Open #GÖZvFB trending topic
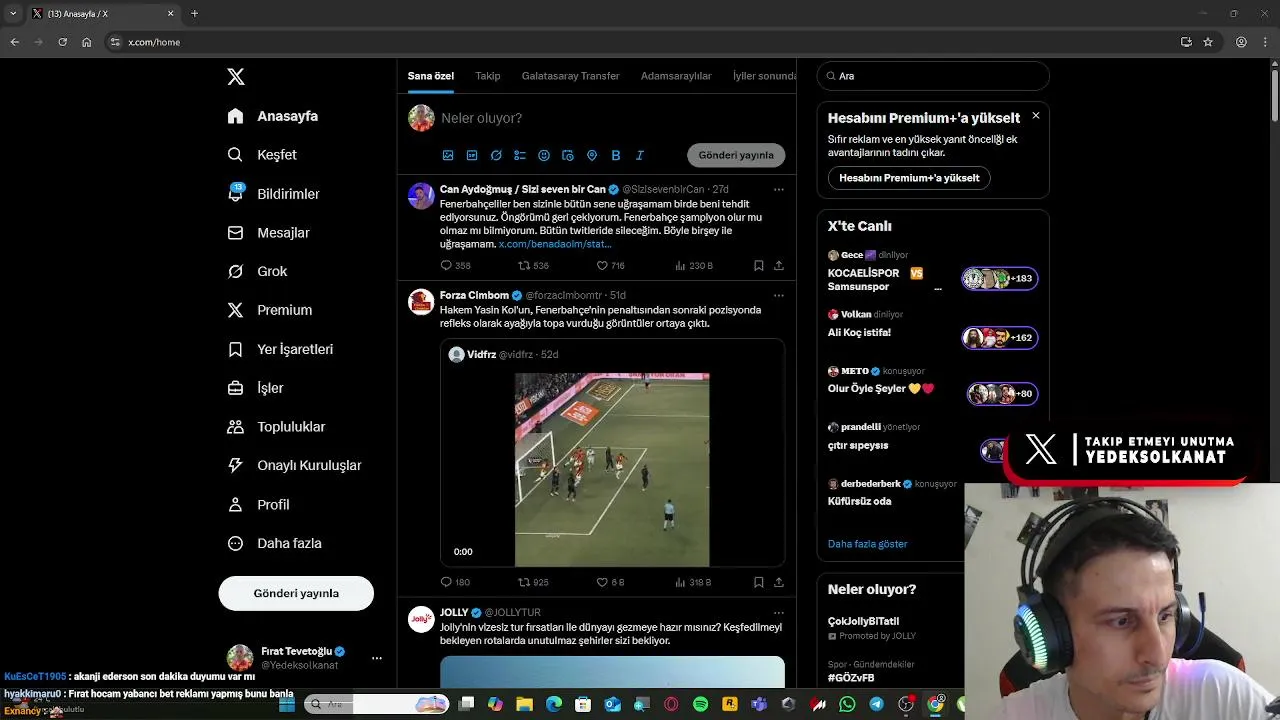Screen dimensions: 1280x720 point(851,678)
